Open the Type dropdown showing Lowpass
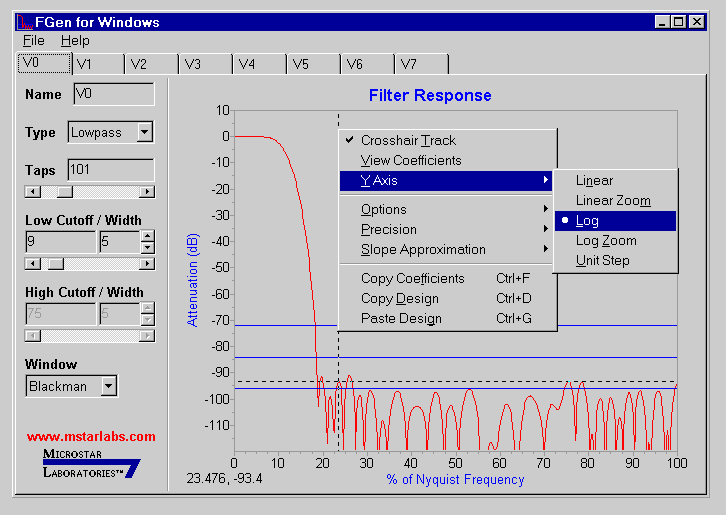This screenshot has width=726, height=515. click(145, 132)
